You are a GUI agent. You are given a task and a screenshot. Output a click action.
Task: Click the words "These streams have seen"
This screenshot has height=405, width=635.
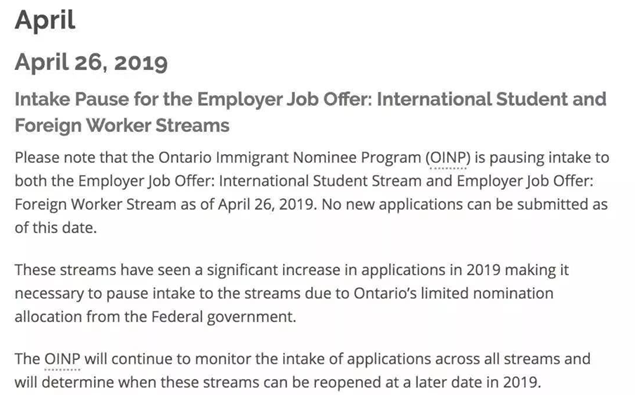[104, 270]
